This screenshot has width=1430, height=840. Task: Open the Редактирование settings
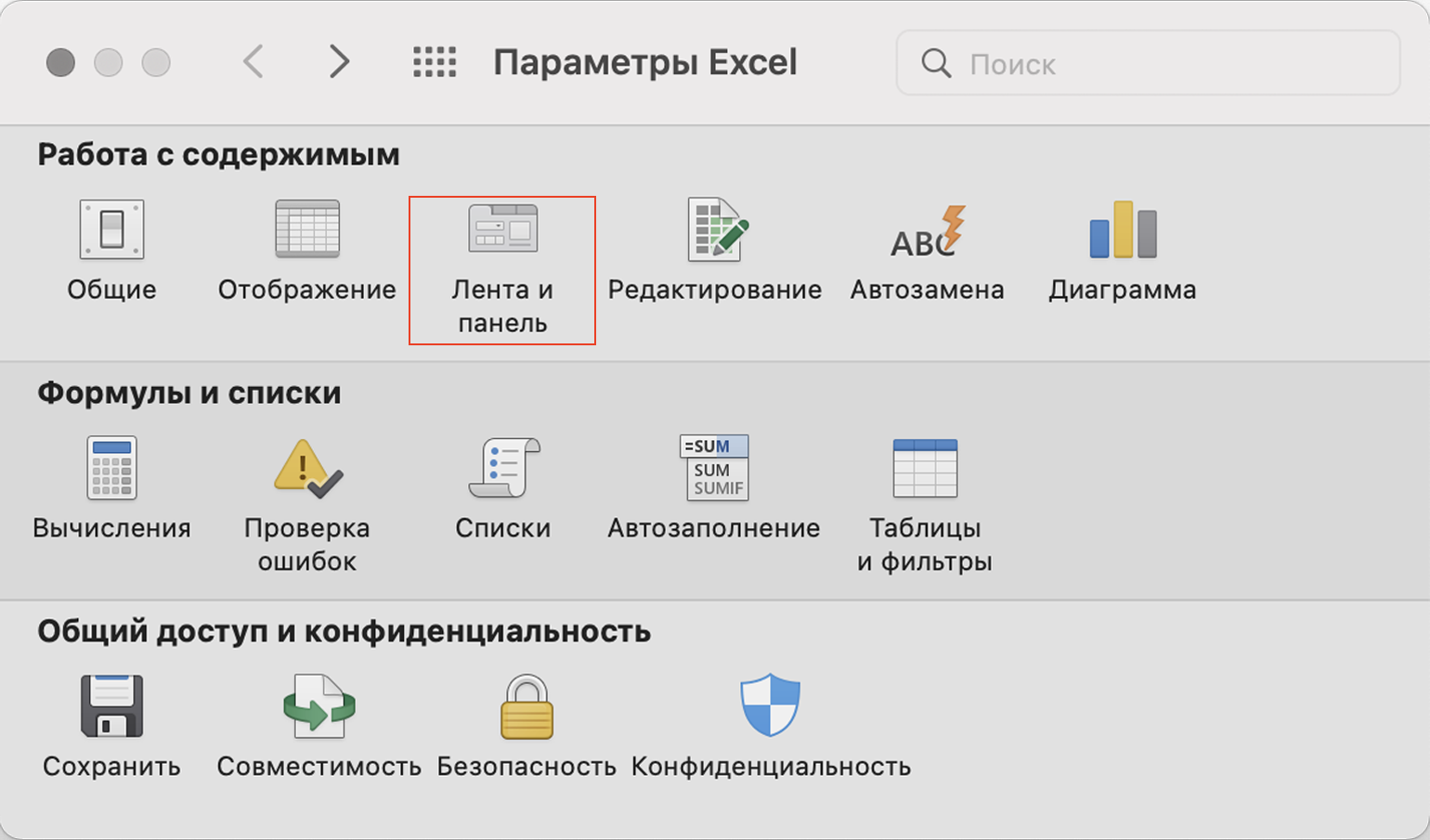coord(716,230)
